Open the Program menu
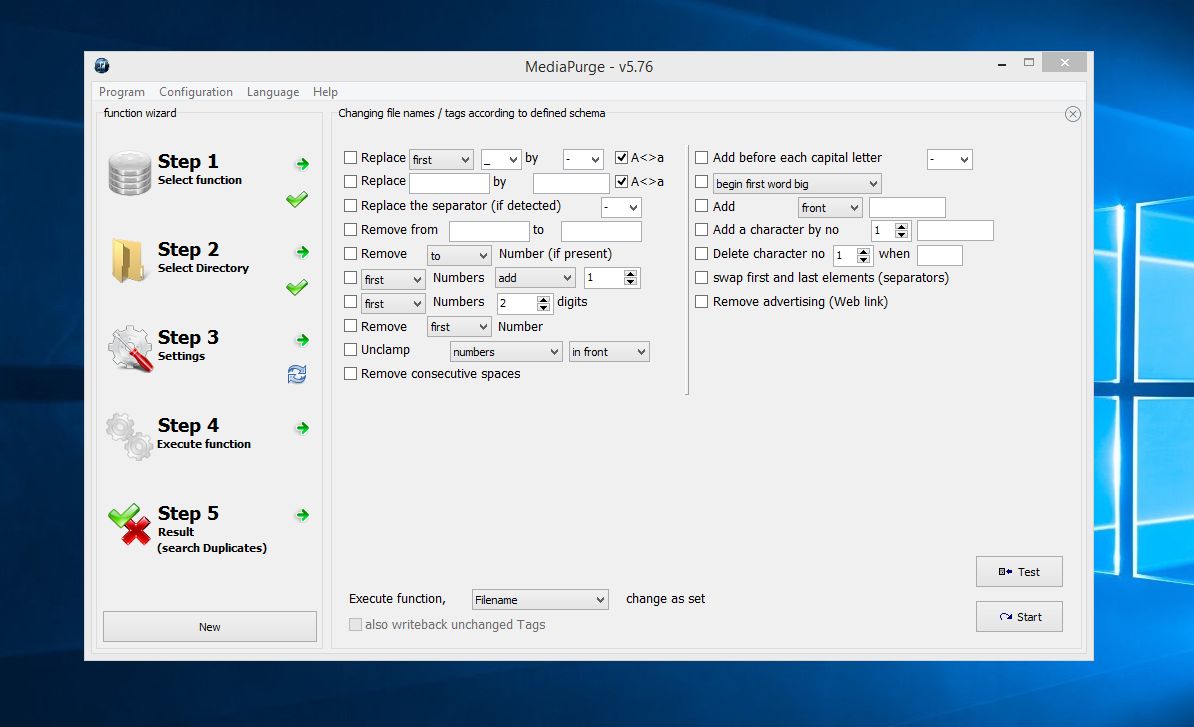This screenshot has width=1194, height=727. (122, 91)
